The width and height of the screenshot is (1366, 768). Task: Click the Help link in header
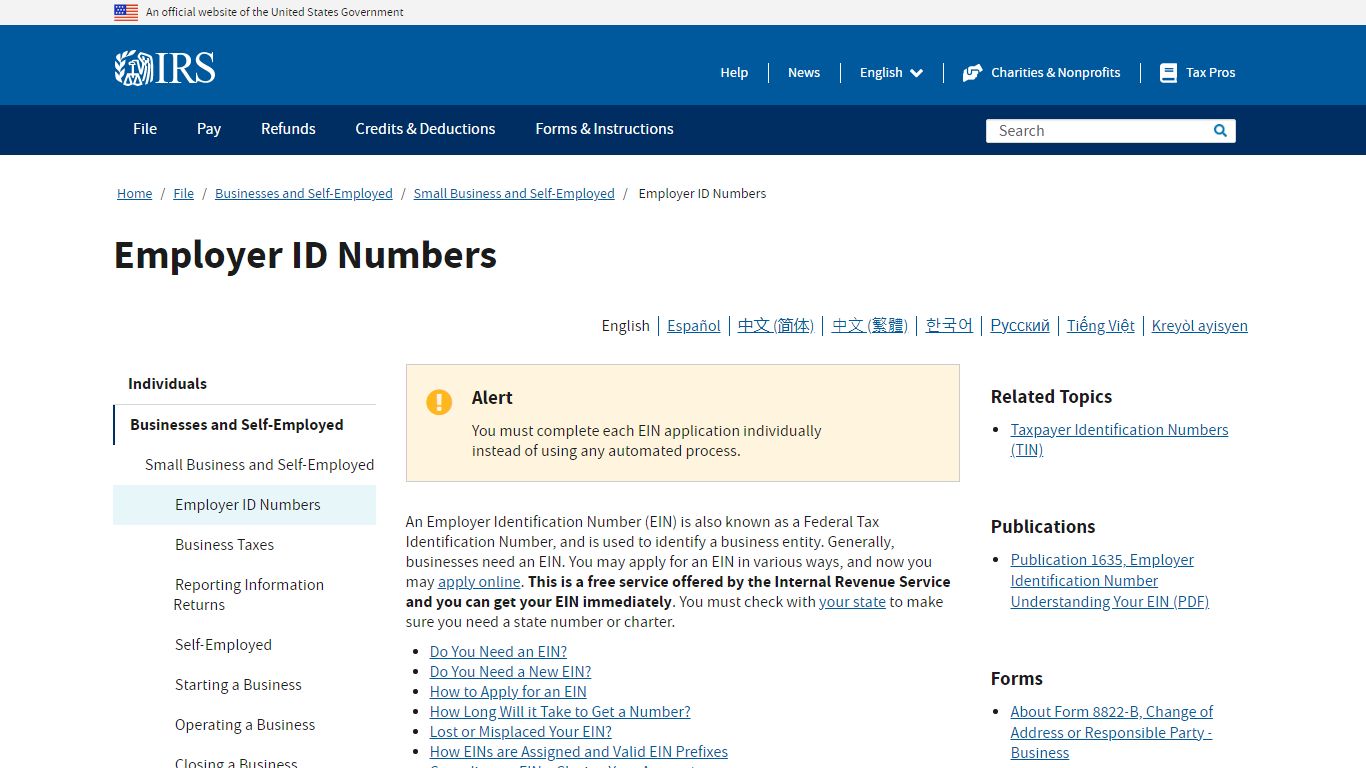tap(734, 73)
